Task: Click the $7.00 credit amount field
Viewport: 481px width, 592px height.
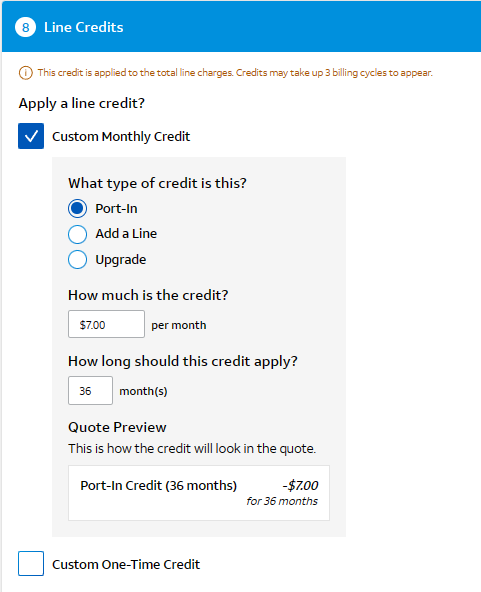Action: pyautogui.click(x=106, y=324)
